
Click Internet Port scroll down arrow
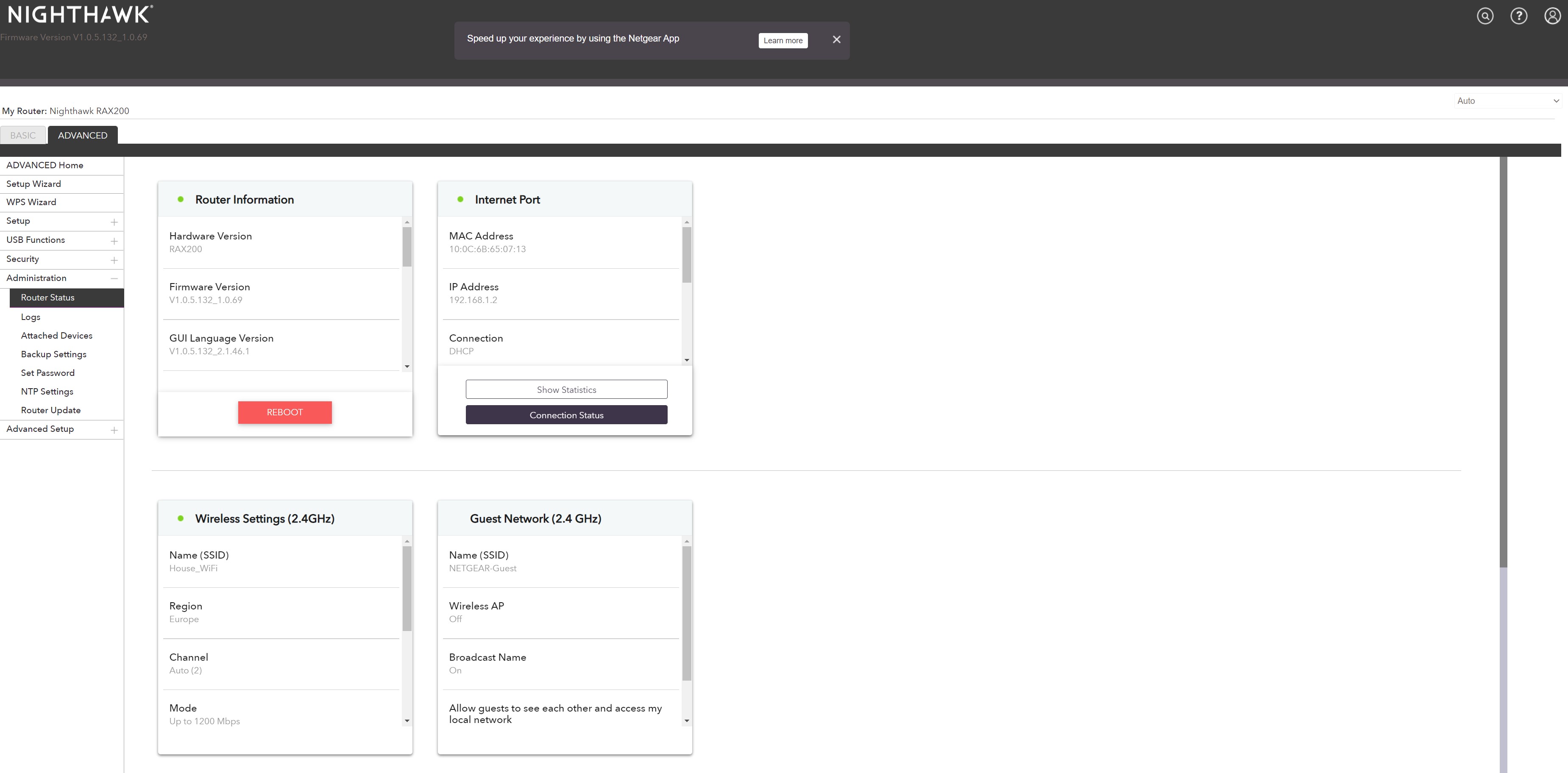(x=687, y=360)
